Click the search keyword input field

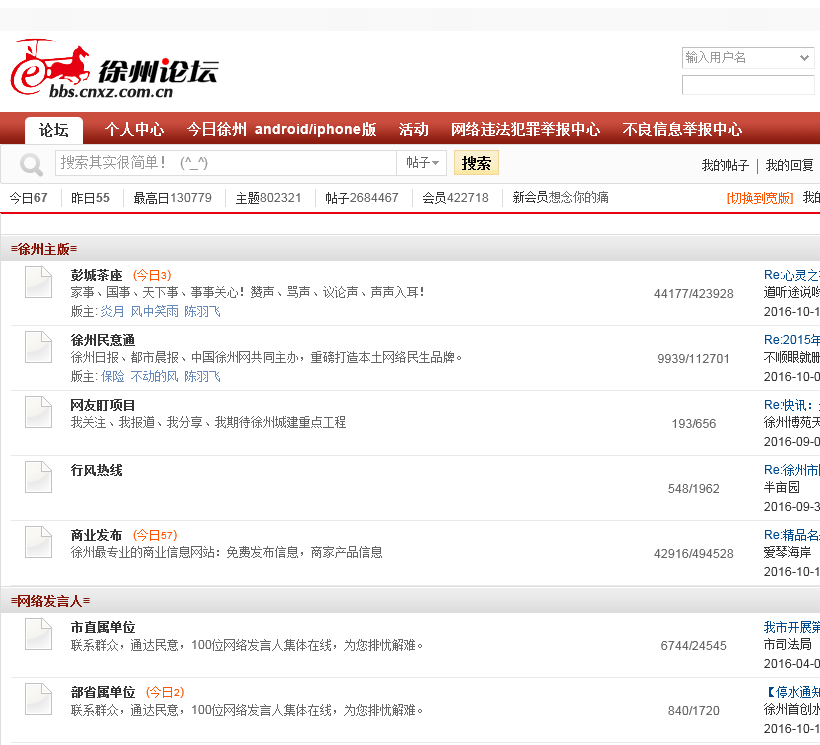[x=226, y=163]
